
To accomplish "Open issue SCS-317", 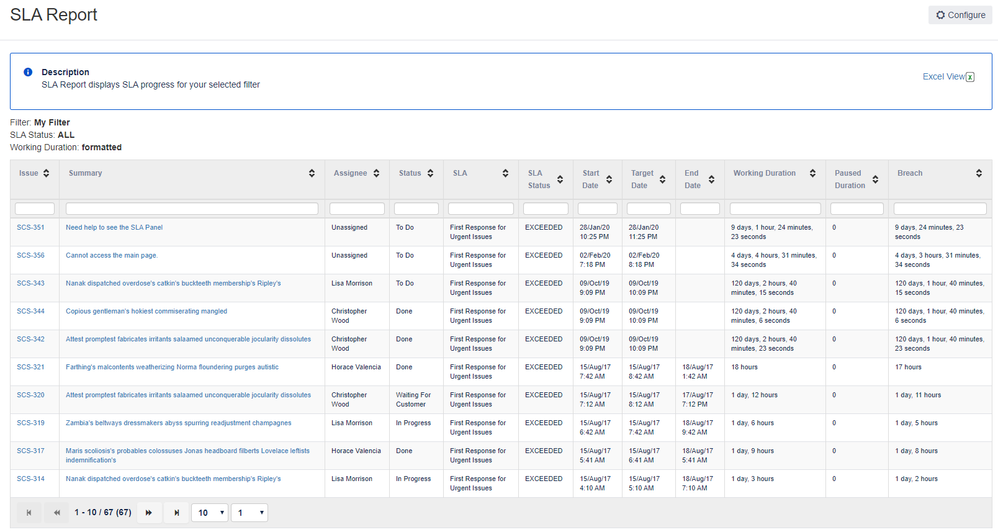I will (31, 451).
